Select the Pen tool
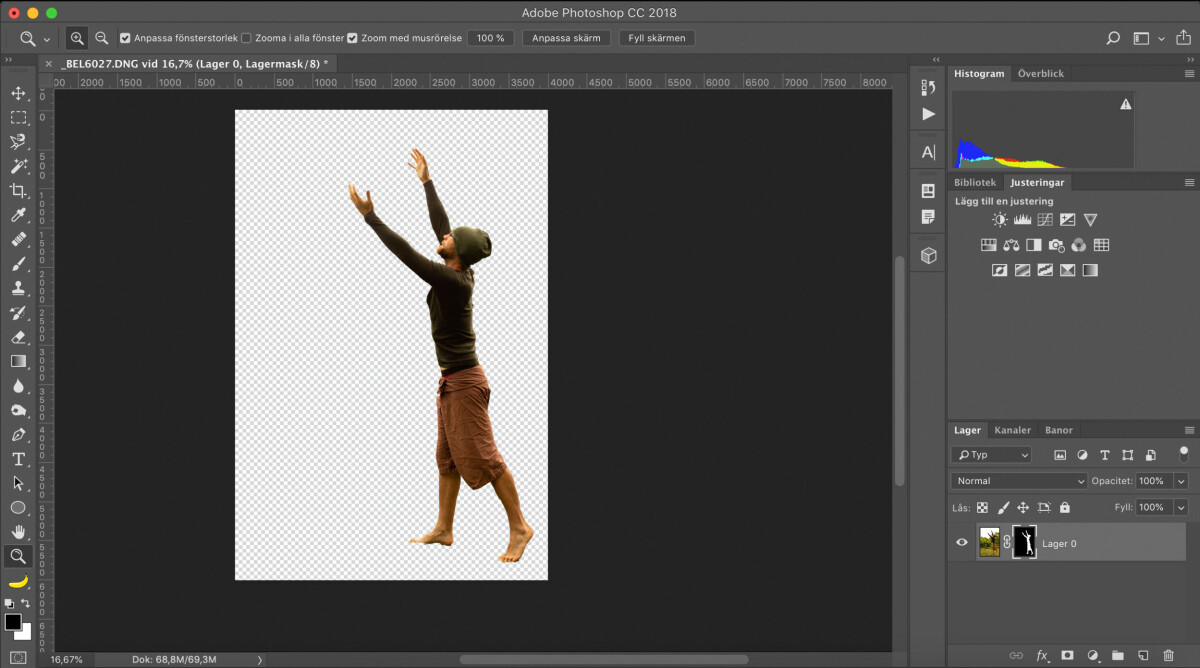This screenshot has width=1200, height=668. point(18,435)
